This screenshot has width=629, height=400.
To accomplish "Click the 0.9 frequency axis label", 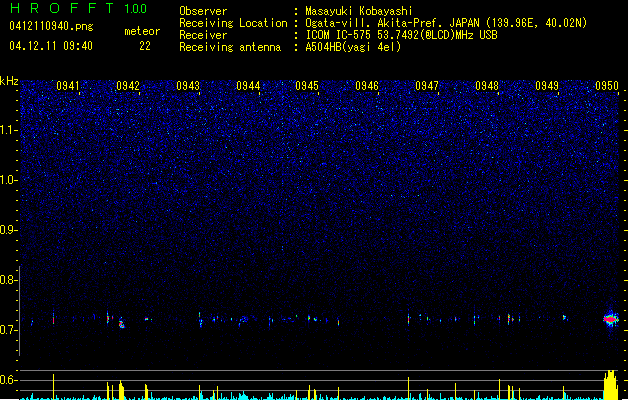I will (x=8, y=230).
